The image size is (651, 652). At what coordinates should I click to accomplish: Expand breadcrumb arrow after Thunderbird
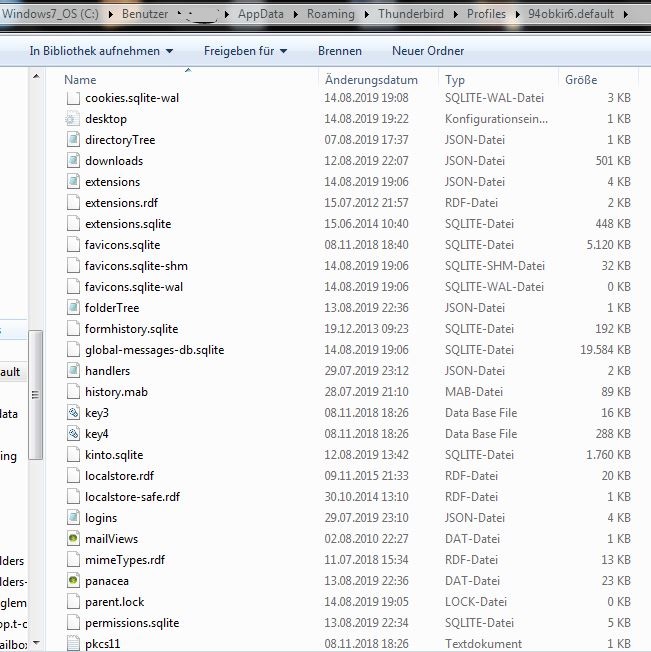(x=456, y=15)
